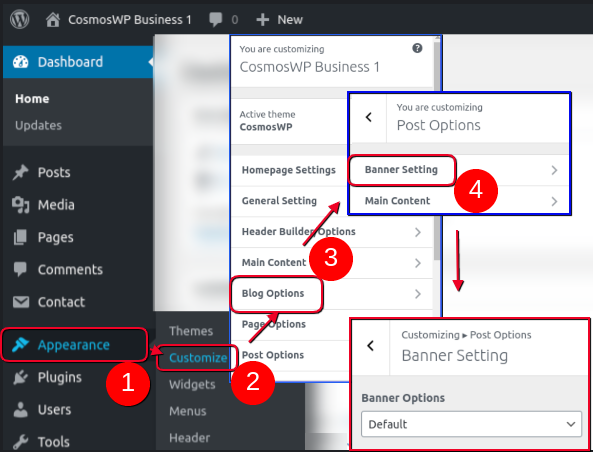Image resolution: width=593 pixels, height=452 pixels.
Task: Go back from the Post Options panel
Action: coord(369,117)
